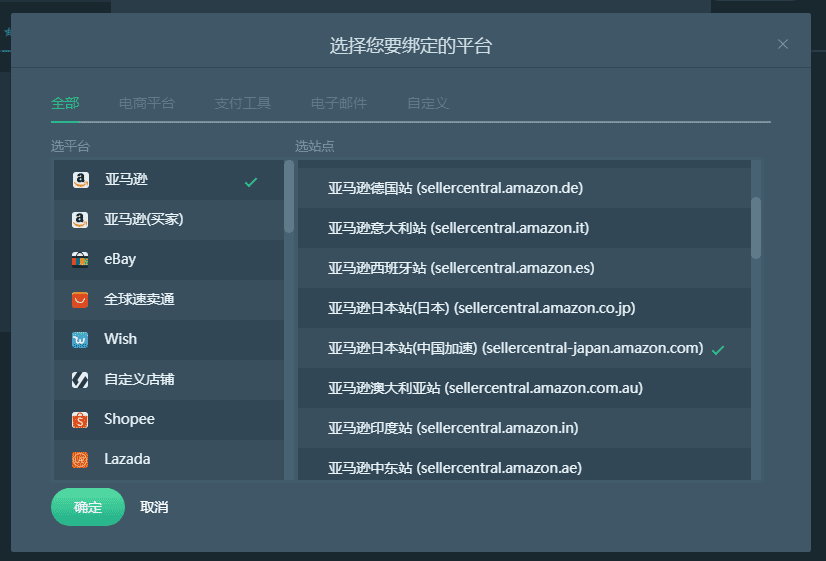This screenshot has height=561, width=826.
Task: Select Lazada platform row
Action: (169, 460)
